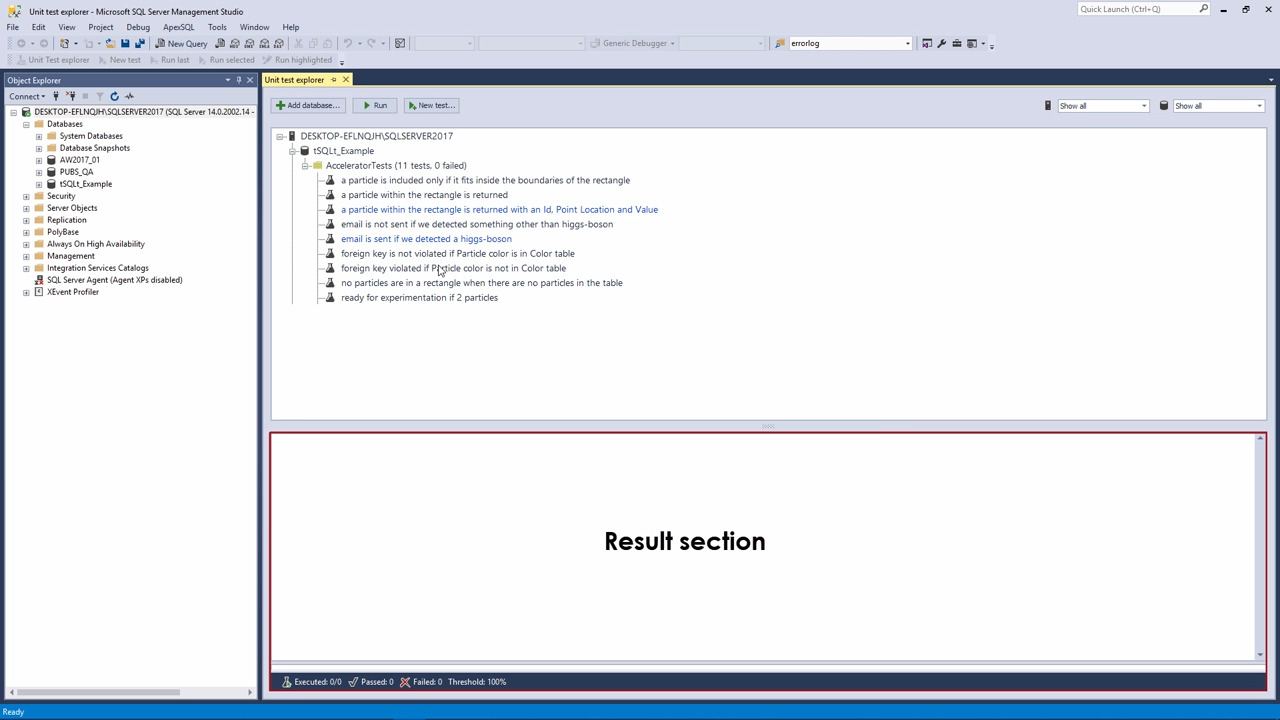
Task: Open the Activity Monitor icon
Action: (129, 96)
